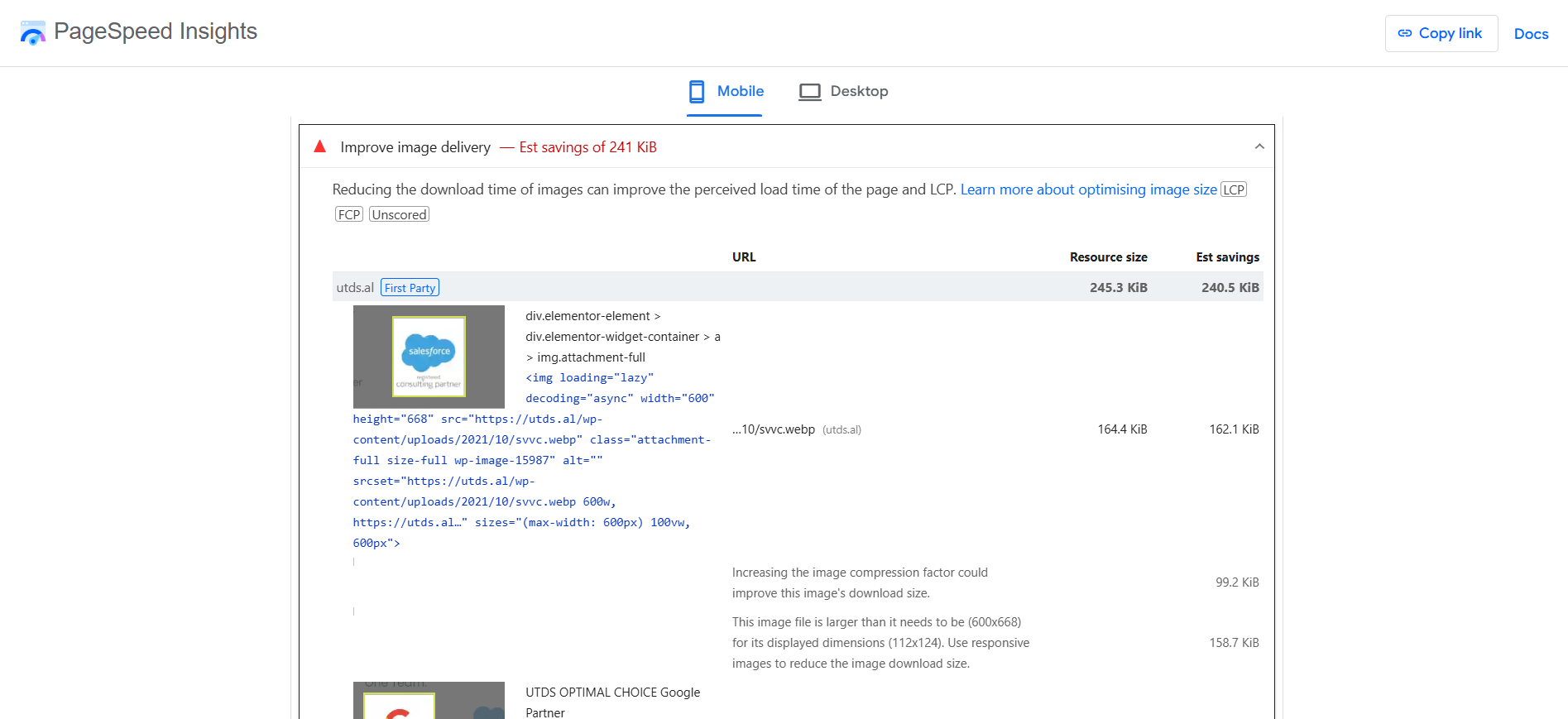Image resolution: width=1568 pixels, height=719 pixels.
Task: Click the First Party badge
Action: [410, 287]
